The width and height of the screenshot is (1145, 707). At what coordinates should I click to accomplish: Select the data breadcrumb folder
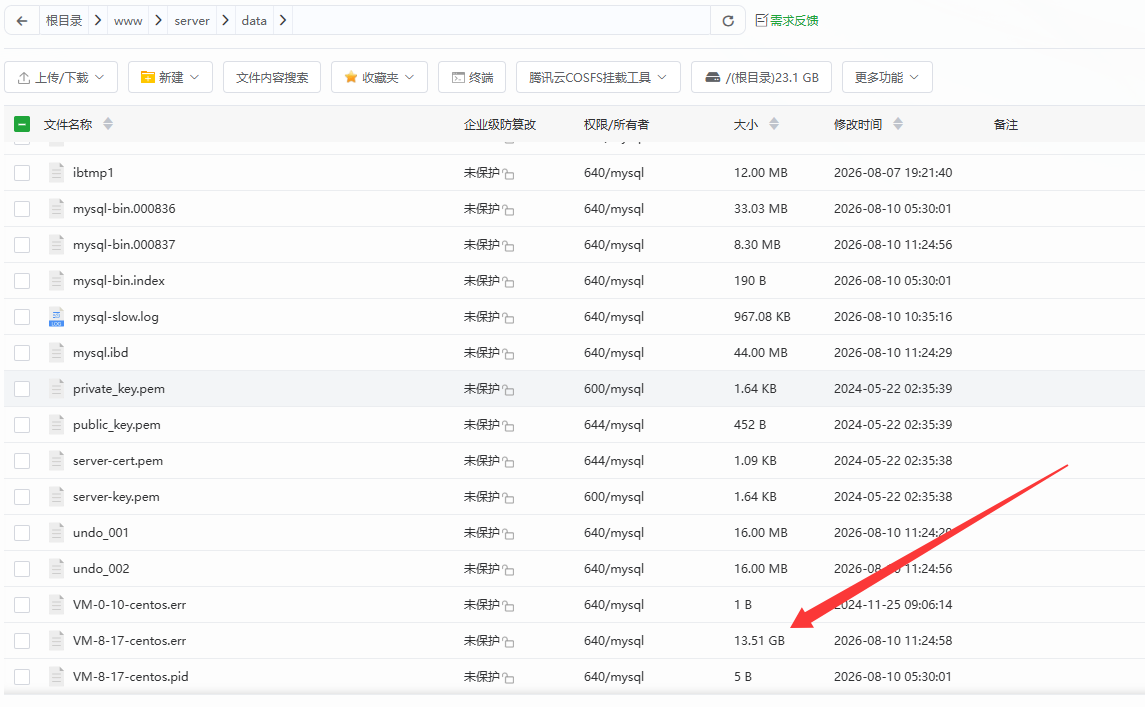point(254,21)
